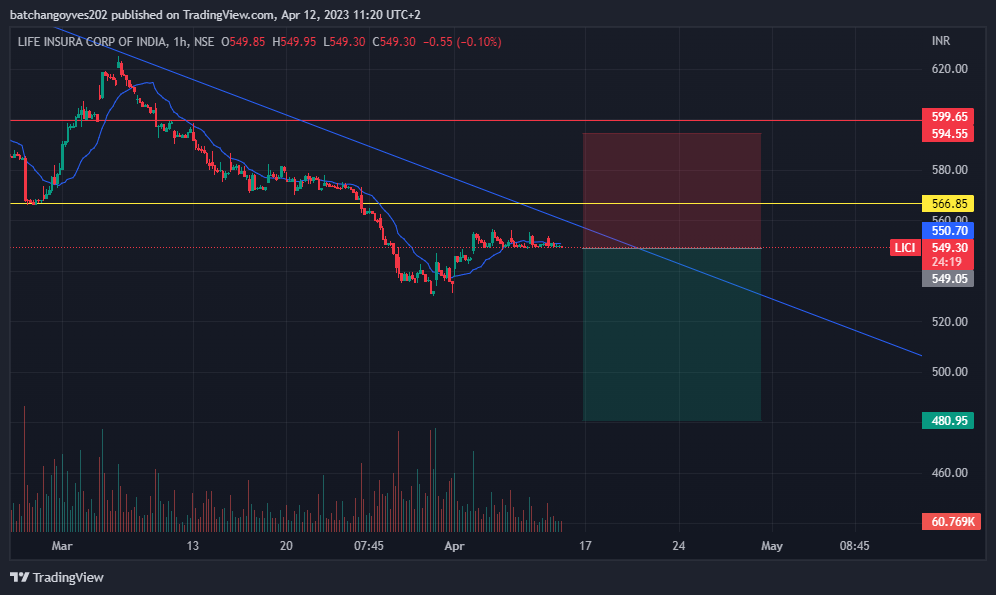Click the 500.00 price axis label

pyautogui.click(x=950, y=371)
